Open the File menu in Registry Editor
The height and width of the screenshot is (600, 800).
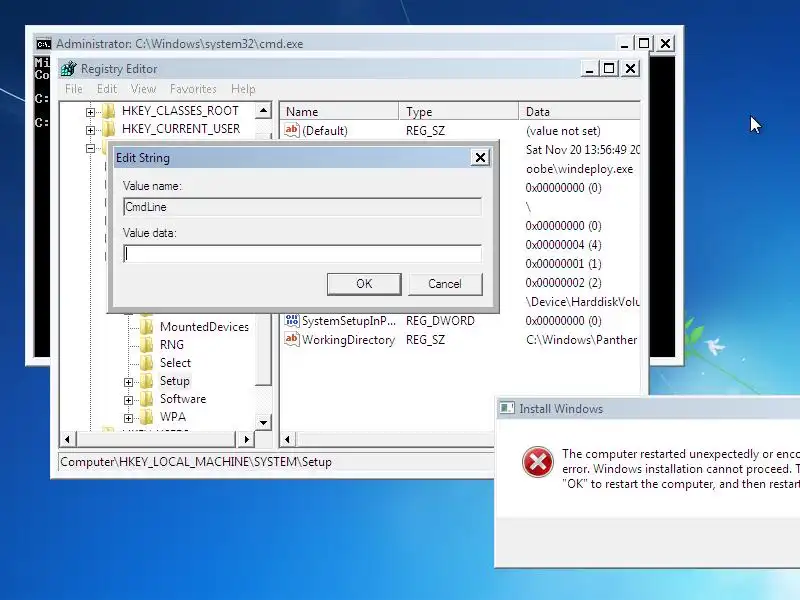[73, 89]
